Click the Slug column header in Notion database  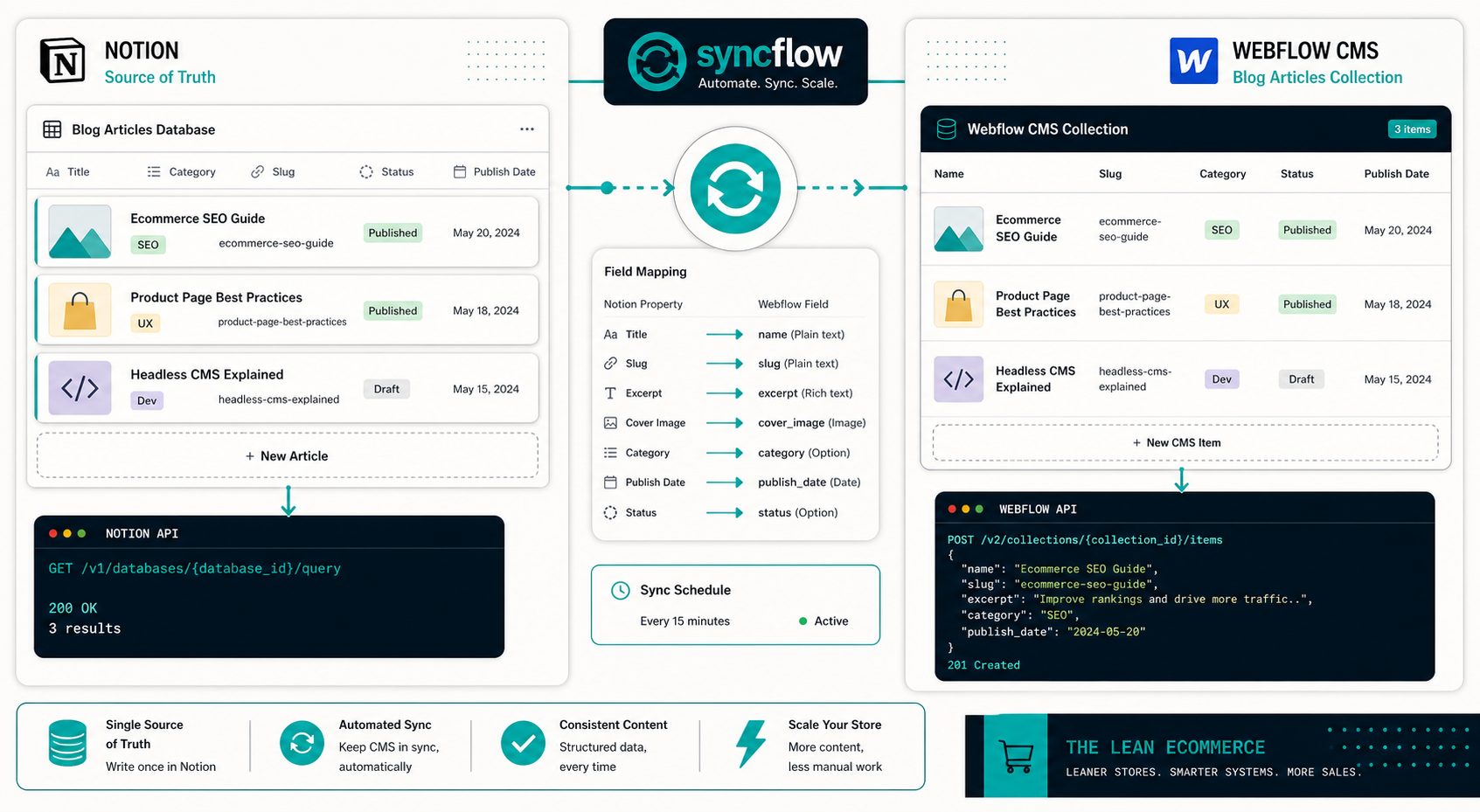click(x=273, y=172)
